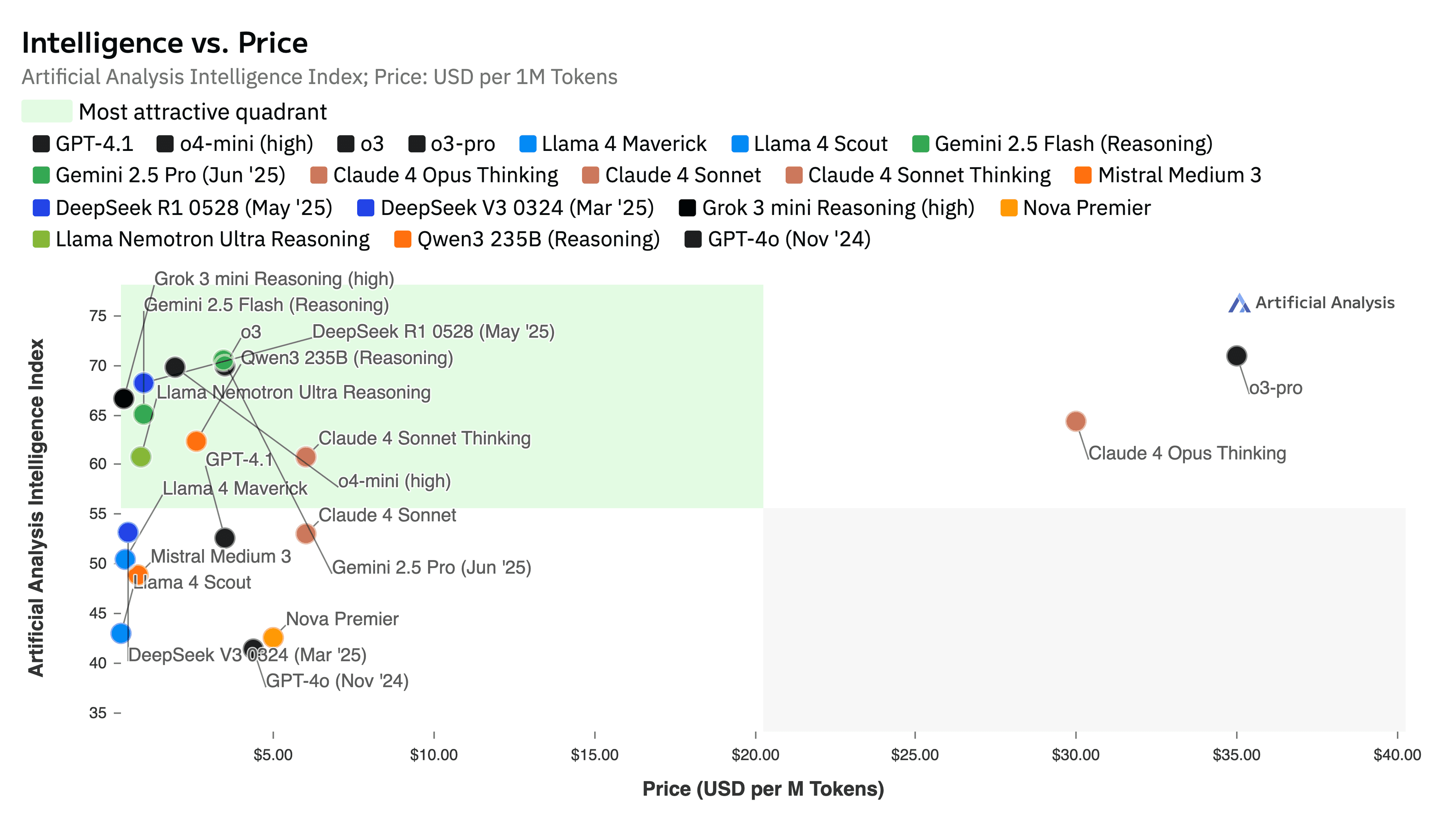Image resolution: width=1456 pixels, height=827 pixels.
Task: Select the Nova Premier orange data point
Action: 273,637
